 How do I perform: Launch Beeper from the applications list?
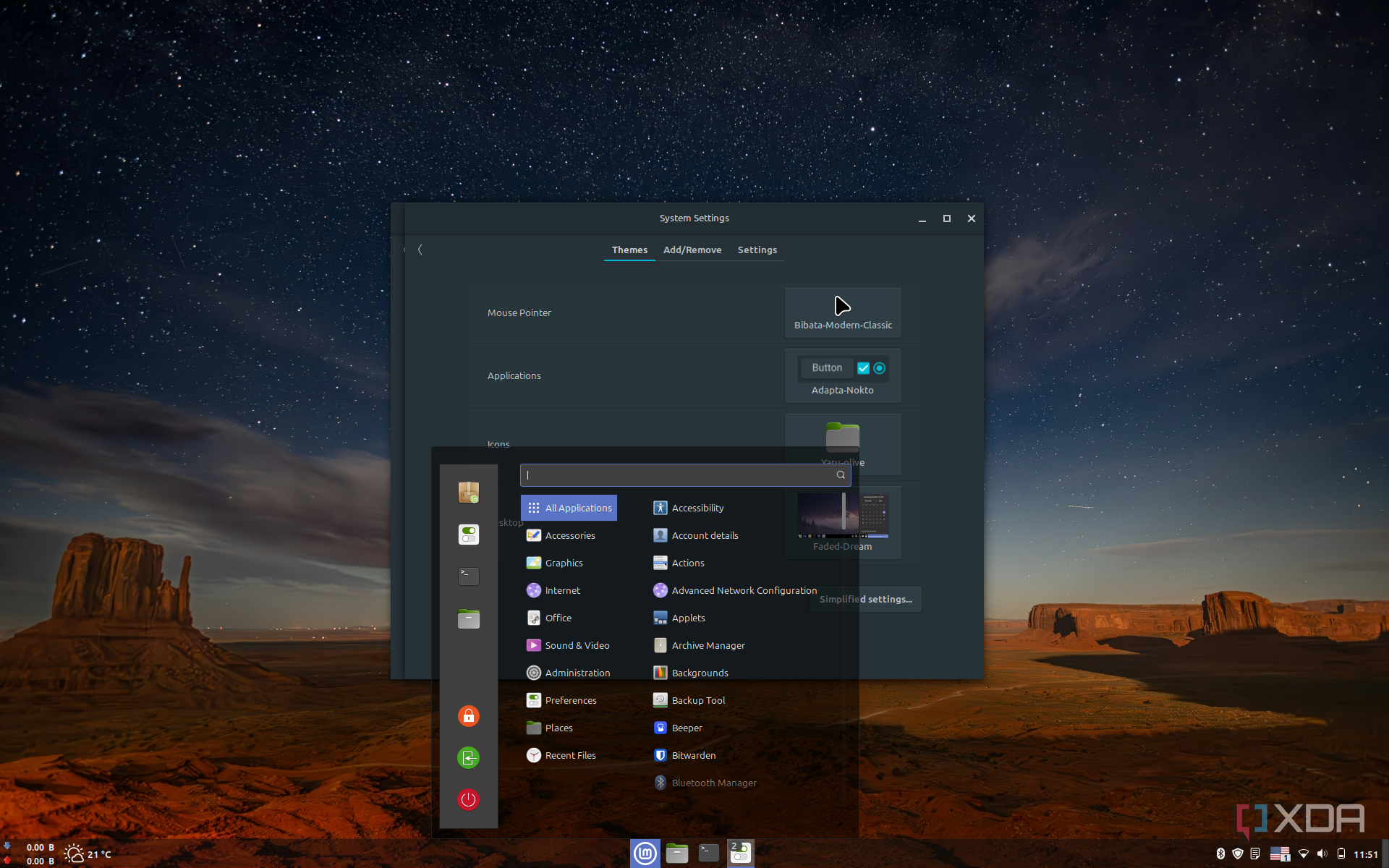point(687,728)
